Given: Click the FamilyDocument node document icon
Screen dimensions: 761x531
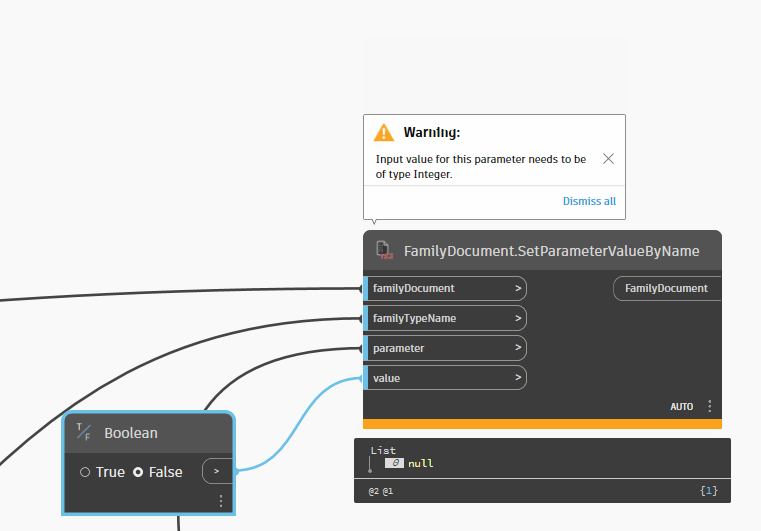Looking at the screenshot, I should [384, 250].
